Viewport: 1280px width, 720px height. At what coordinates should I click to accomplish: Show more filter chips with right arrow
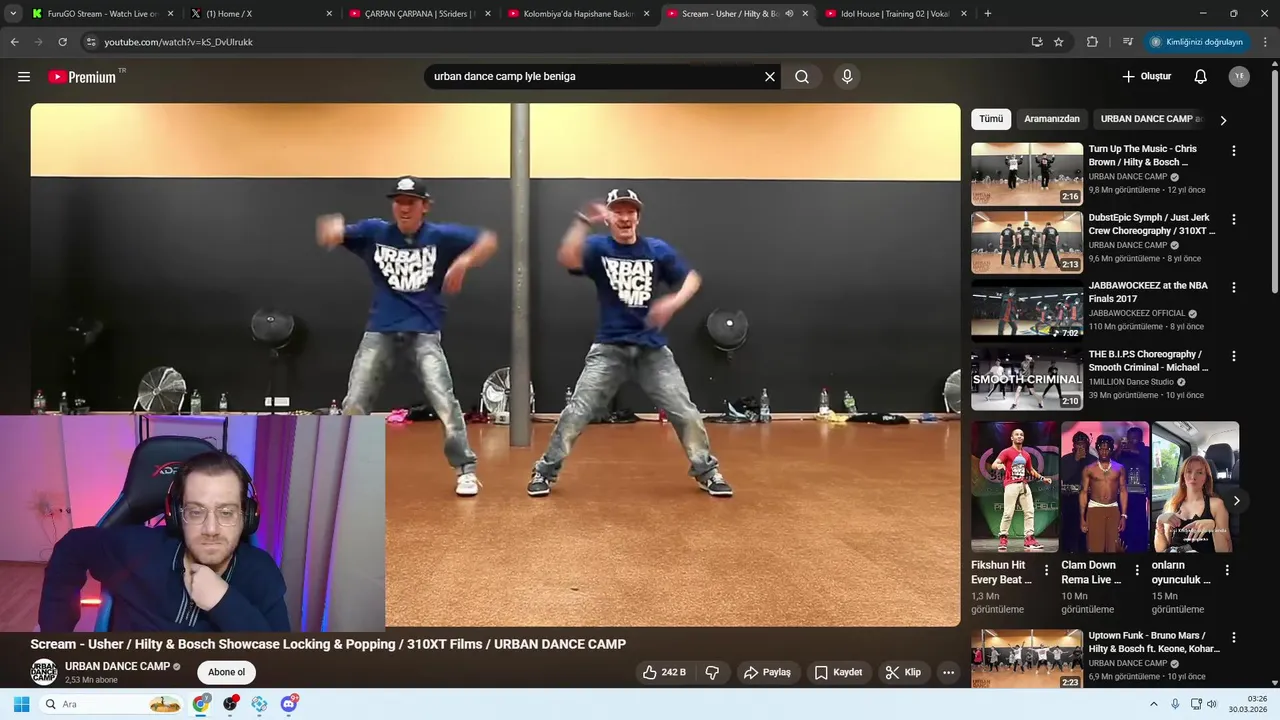click(x=1223, y=120)
